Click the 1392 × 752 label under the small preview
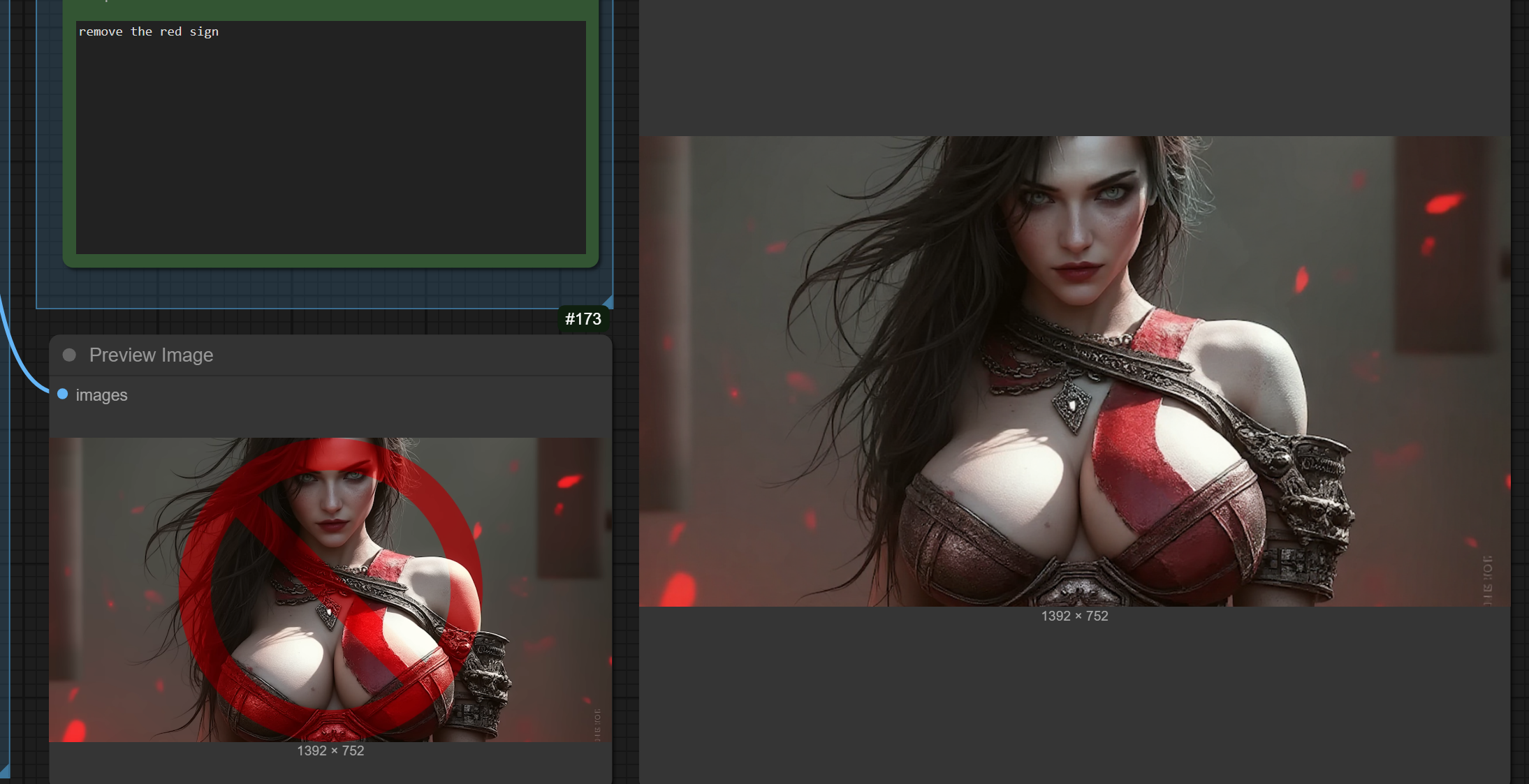 click(x=330, y=750)
